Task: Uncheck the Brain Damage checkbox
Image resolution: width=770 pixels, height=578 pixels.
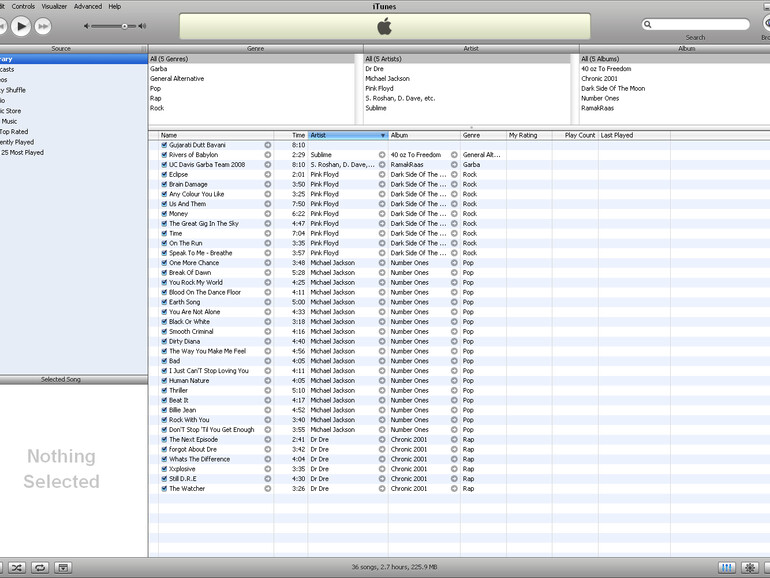Action: 165,184
